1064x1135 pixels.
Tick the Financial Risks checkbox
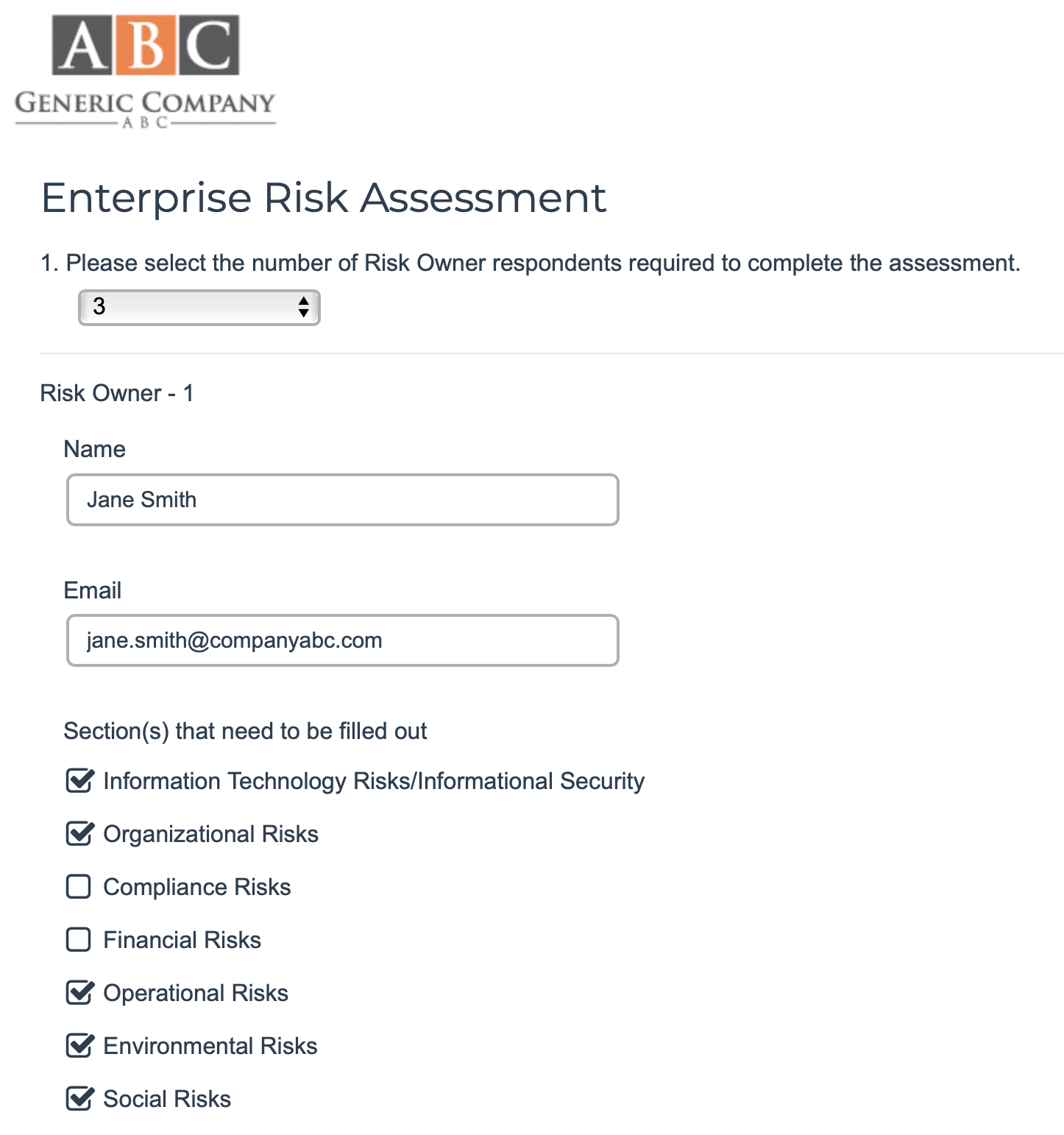coord(79,940)
